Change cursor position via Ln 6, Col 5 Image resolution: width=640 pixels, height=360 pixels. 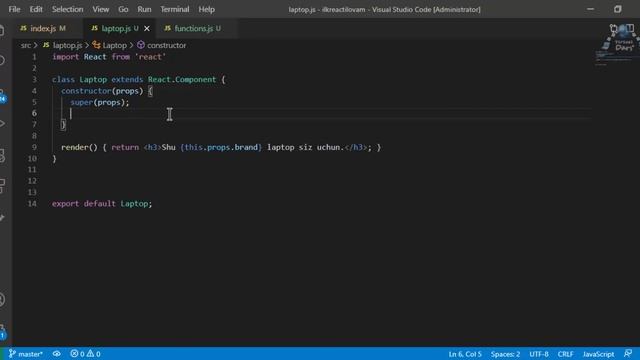(x=465, y=354)
